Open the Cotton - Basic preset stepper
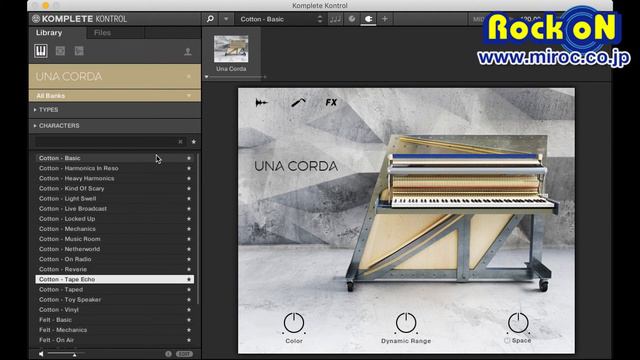This screenshot has width=640, height=360. (320, 19)
